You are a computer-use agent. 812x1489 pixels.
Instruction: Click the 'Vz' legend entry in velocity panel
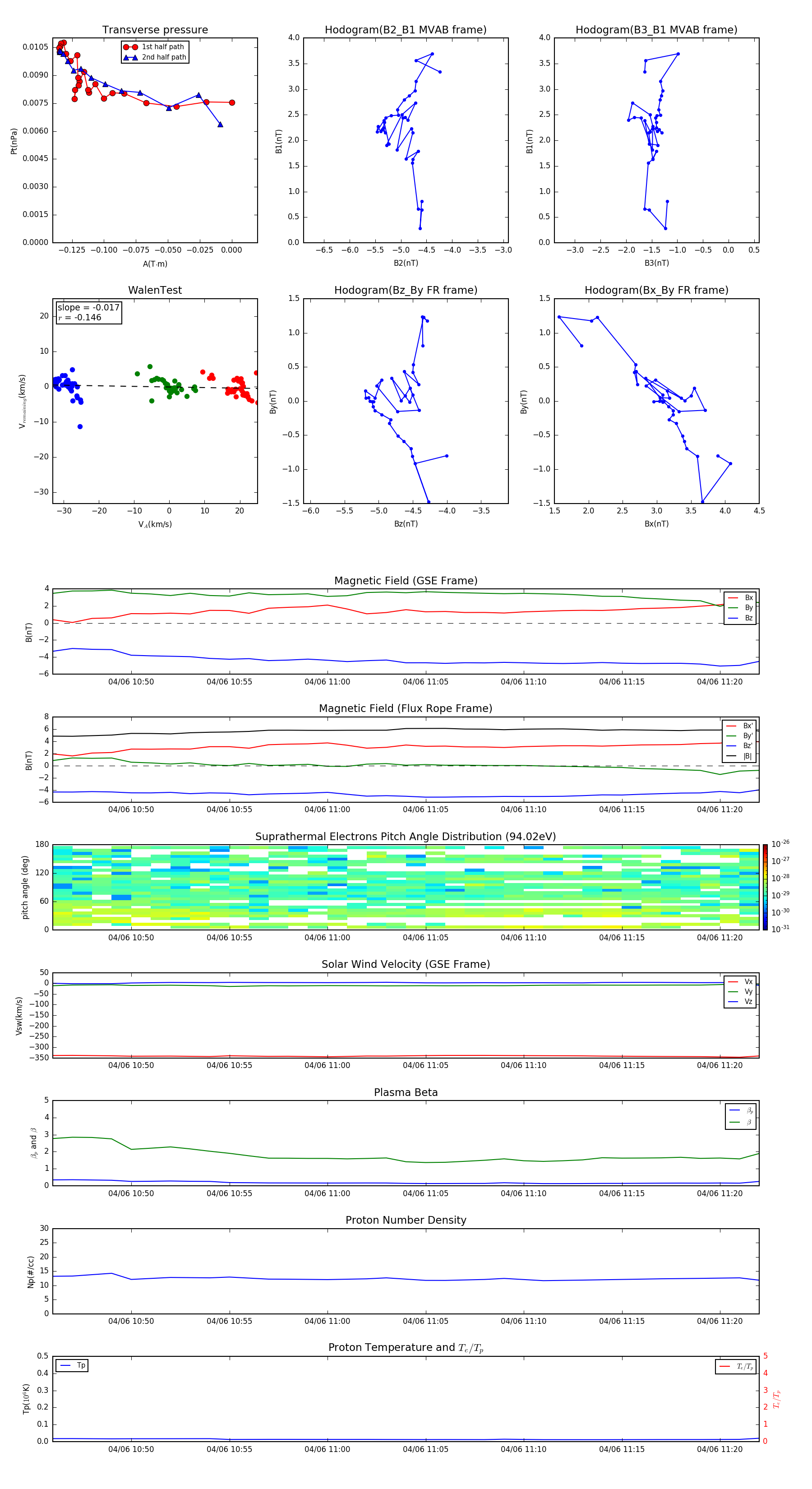[740, 1002]
